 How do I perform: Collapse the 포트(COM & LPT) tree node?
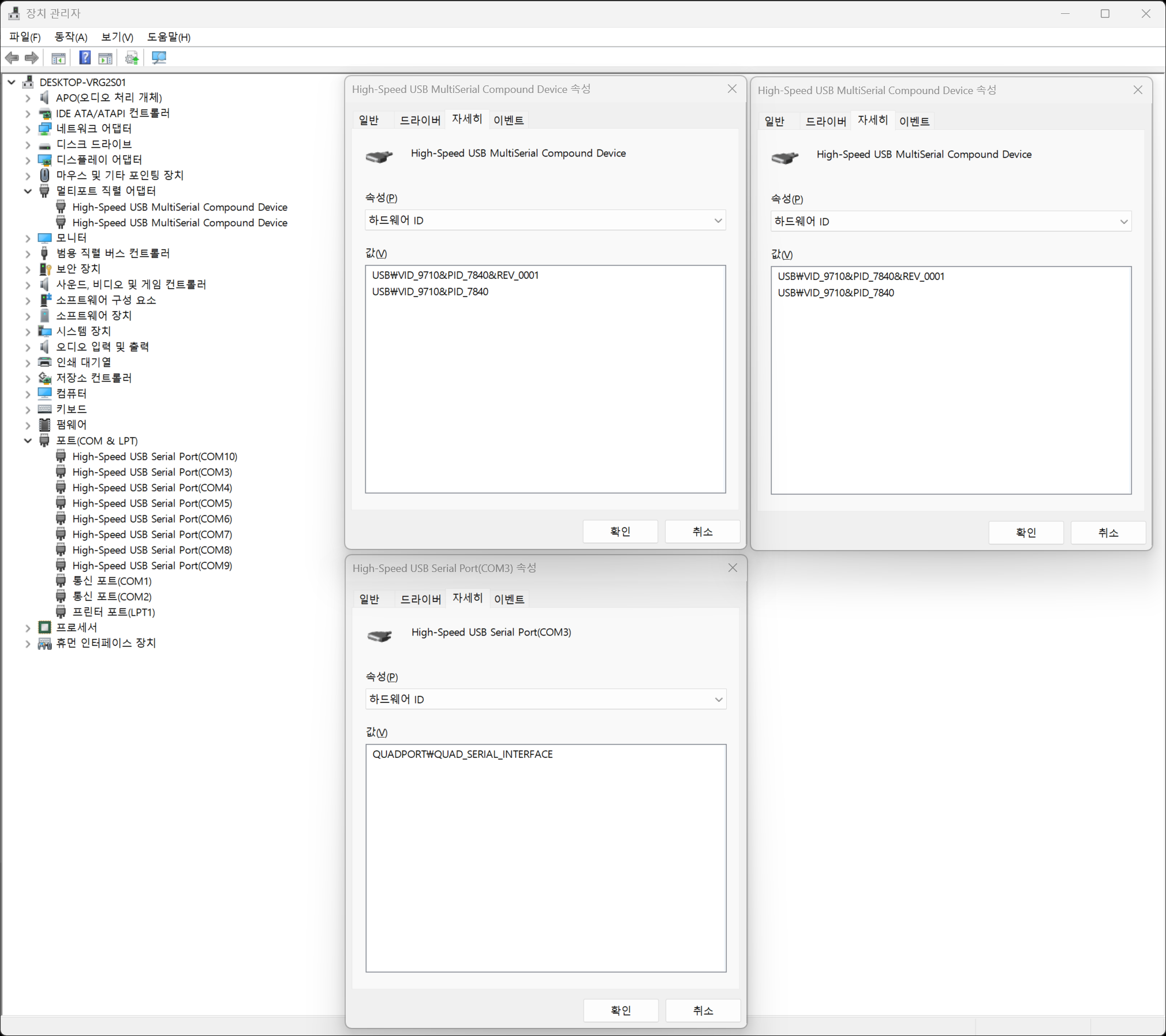(28, 441)
